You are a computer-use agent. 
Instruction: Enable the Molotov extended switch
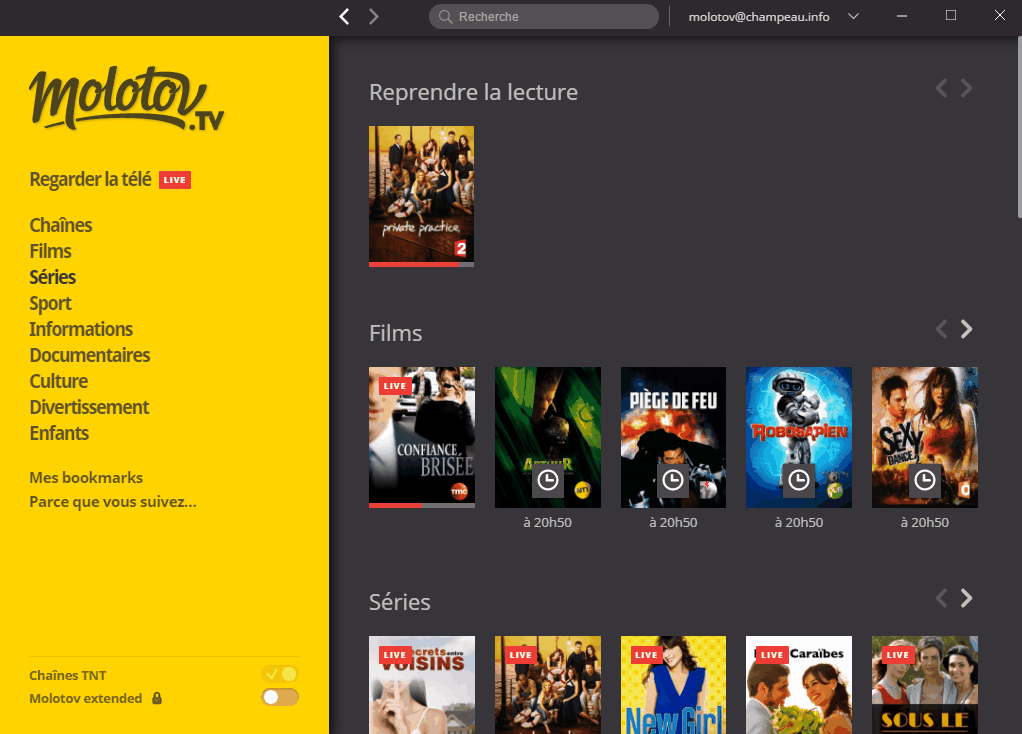coord(280,697)
